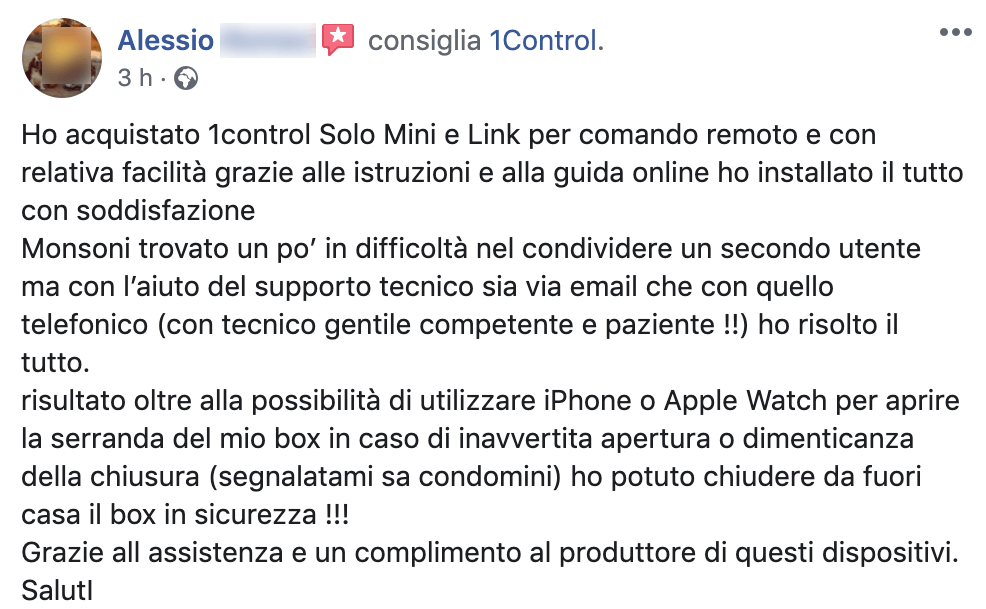Open Alessio's profile via name link
This screenshot has width=986, height=609.
[x=165, y=40]
